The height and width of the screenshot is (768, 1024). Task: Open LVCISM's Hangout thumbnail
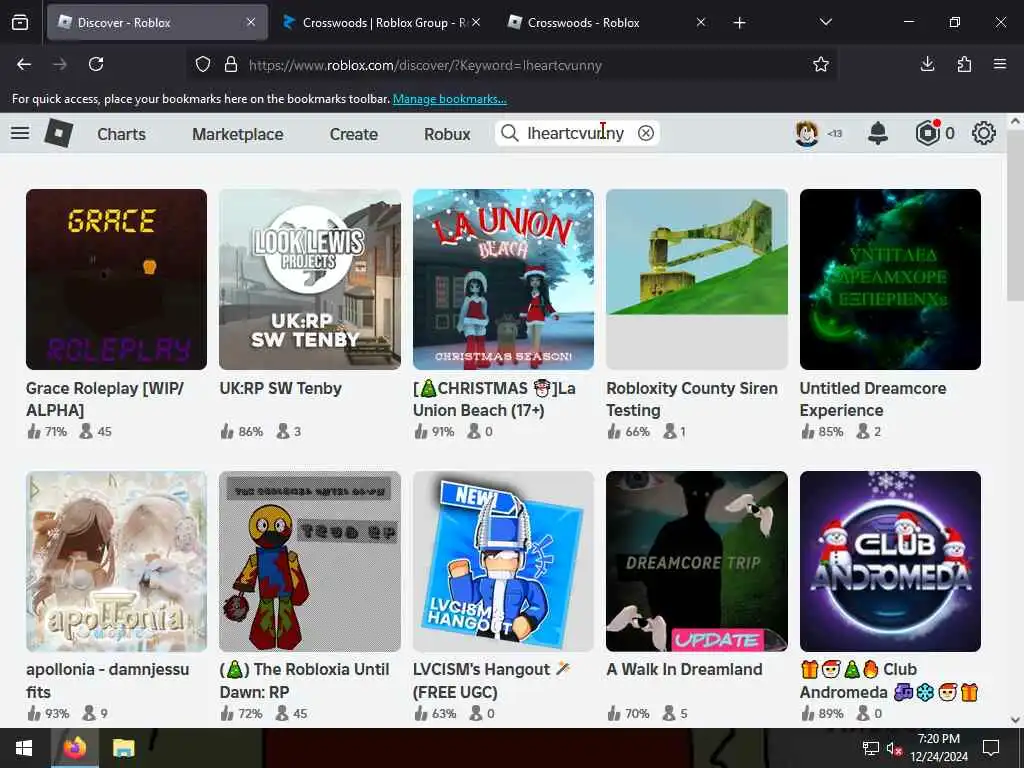pyautogui.click(x=504, y=562)
